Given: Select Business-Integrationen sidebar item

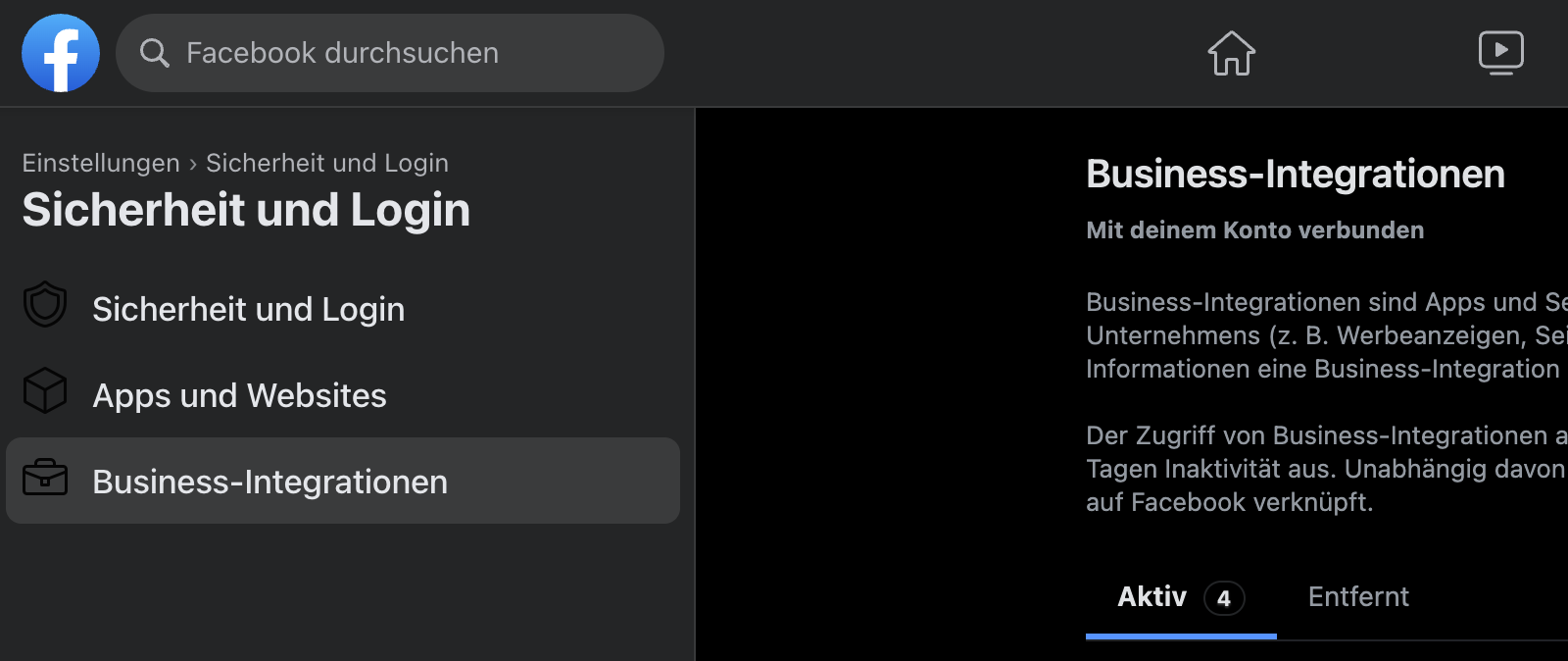Looking at the screenshot, I should [343, 481].
